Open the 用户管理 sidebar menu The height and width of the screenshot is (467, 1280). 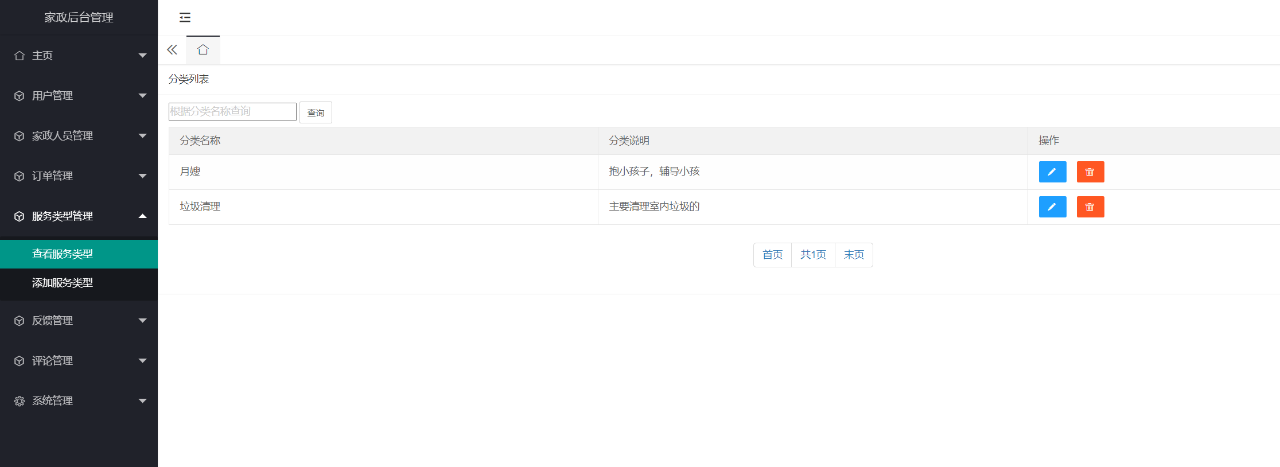[x=79, y=96]
